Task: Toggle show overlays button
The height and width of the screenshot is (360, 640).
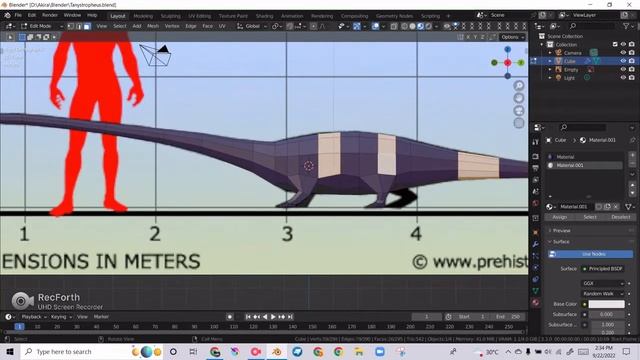Action: [375, 26]
